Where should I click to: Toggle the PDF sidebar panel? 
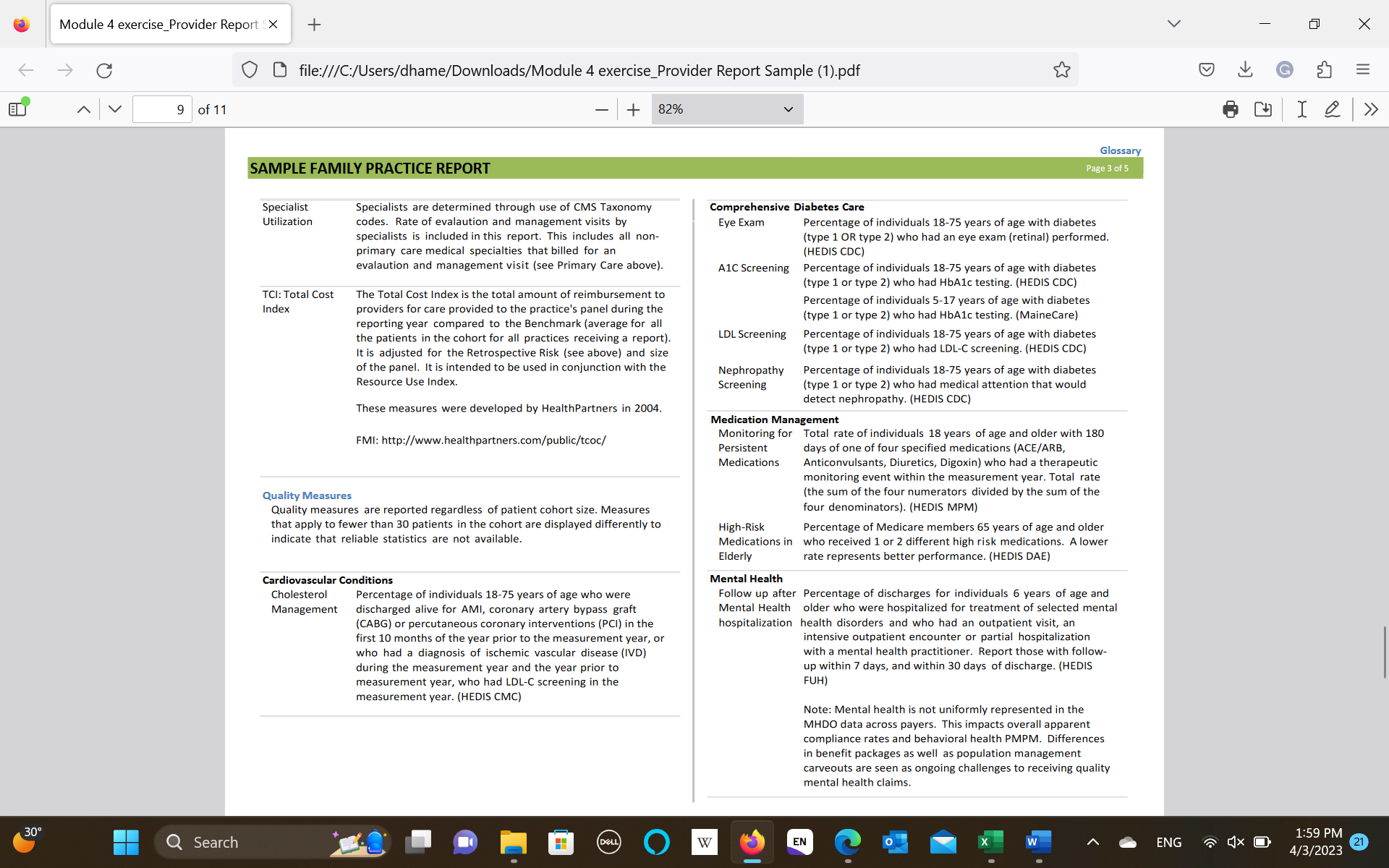(17, 109)
